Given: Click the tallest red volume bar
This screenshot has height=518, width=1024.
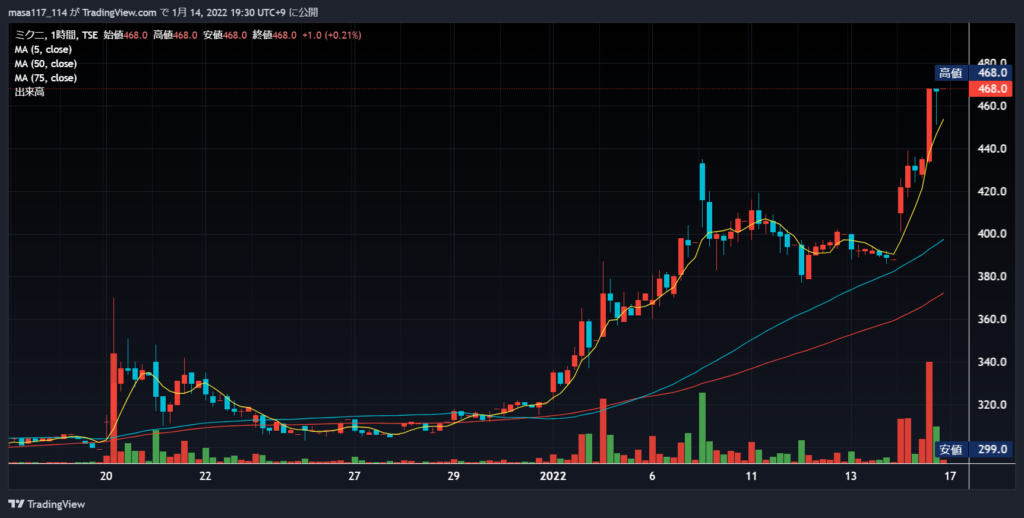Looking at the screenshot, I should tap(929, 412).
